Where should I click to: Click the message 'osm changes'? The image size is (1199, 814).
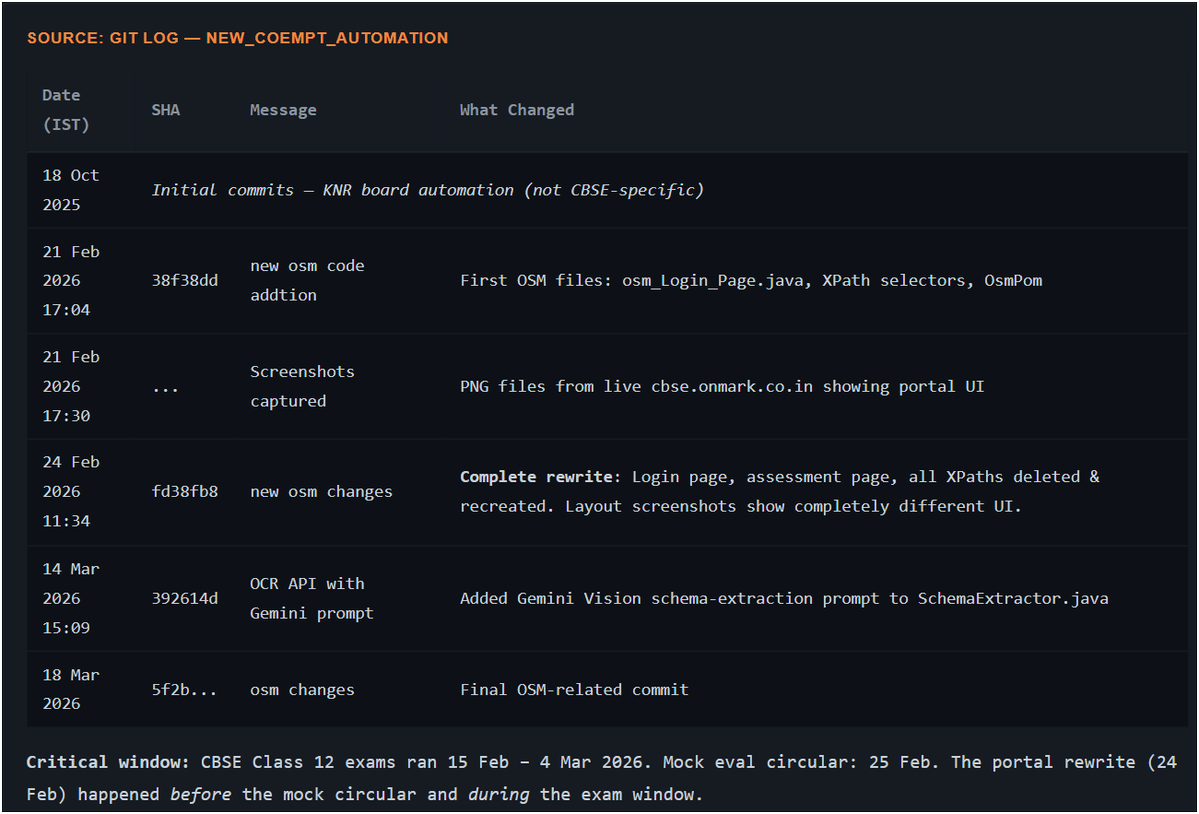302,689
